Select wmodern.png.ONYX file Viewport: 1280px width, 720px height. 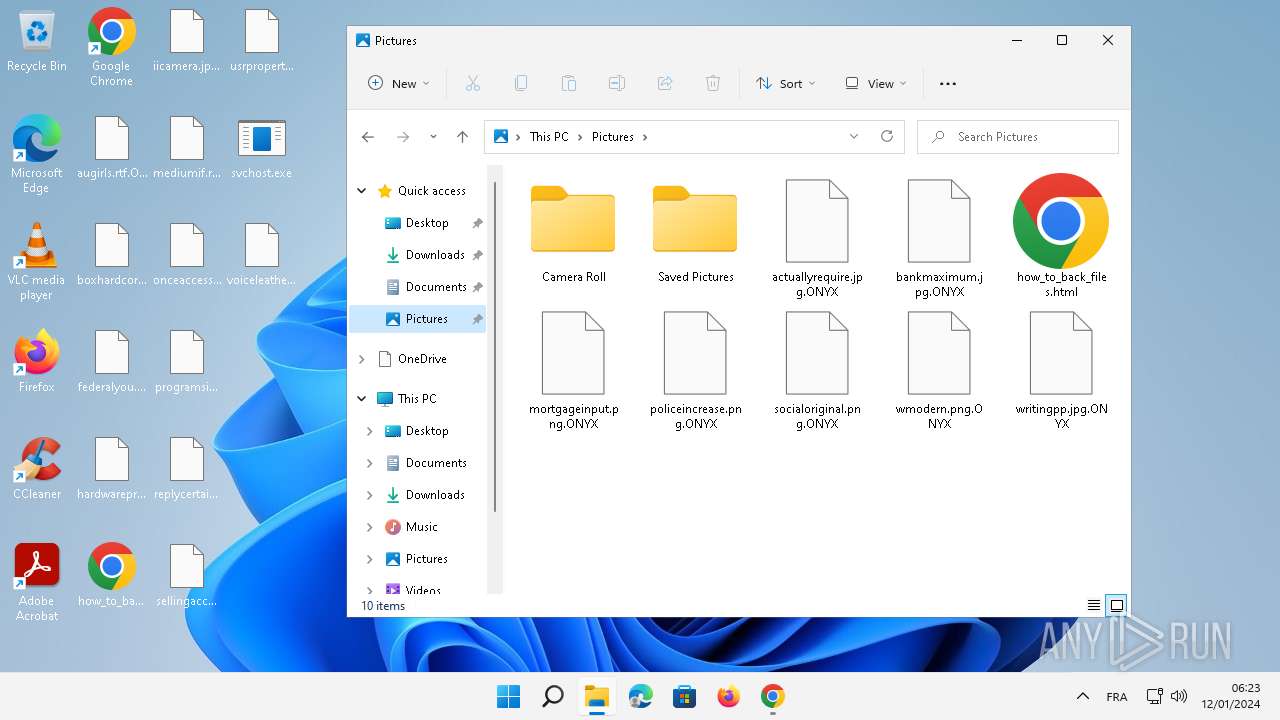(x=939, y=370)
